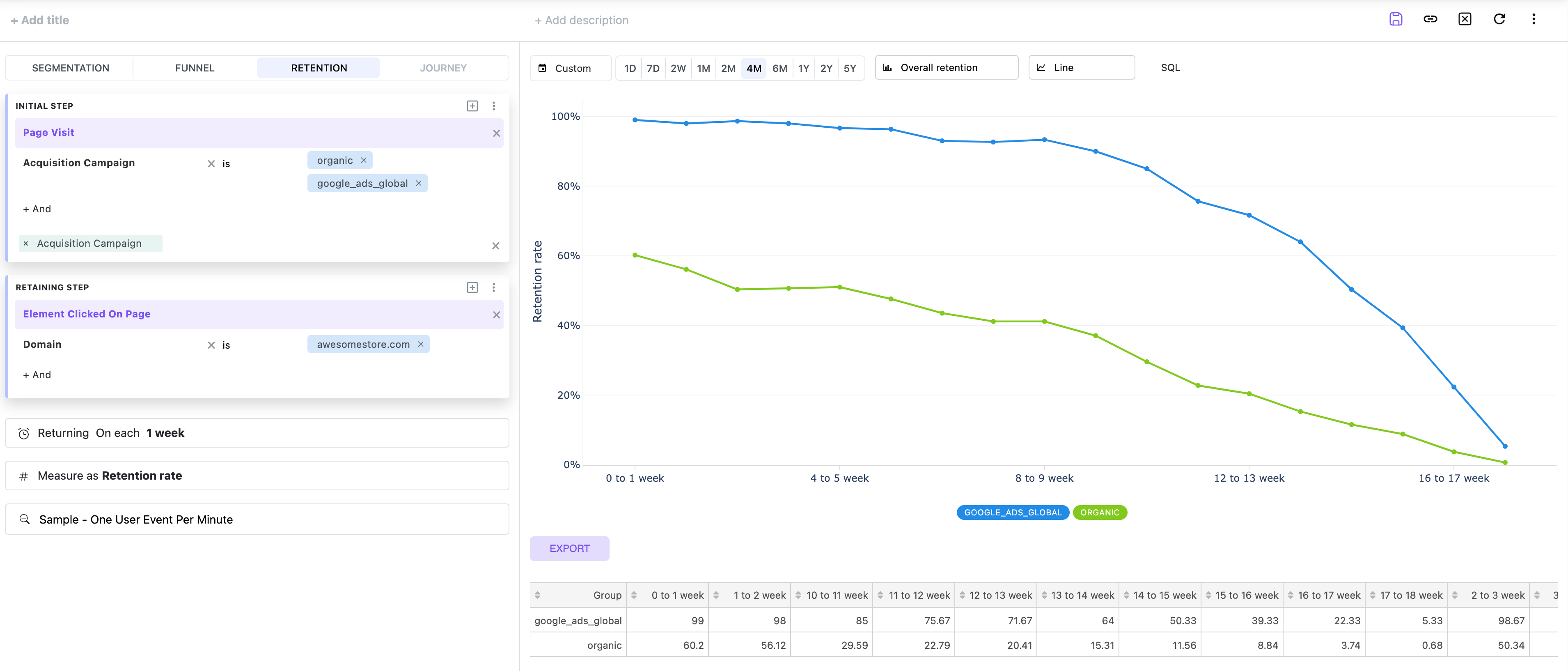
Task: Open the Overall retention dropdown
Action: 947,68
